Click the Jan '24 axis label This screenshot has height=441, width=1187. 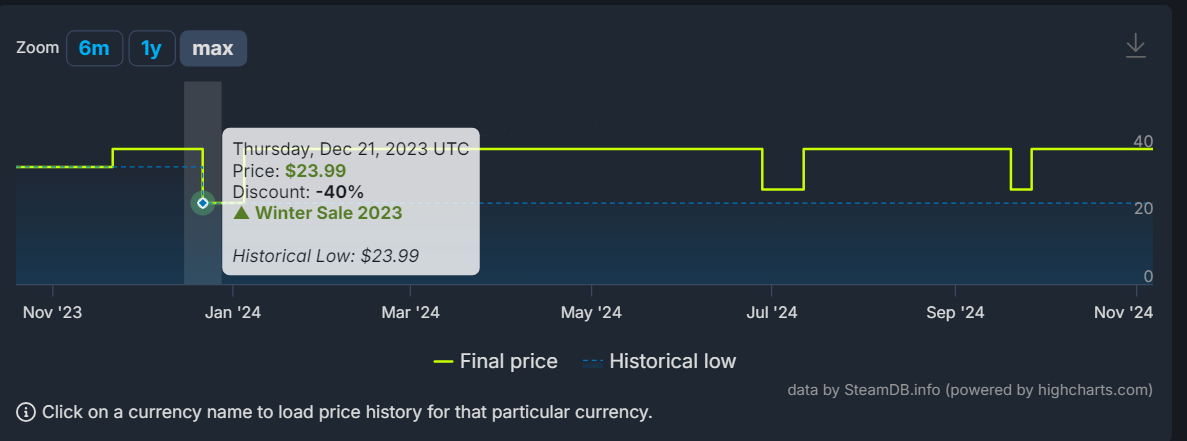(233, 313)
